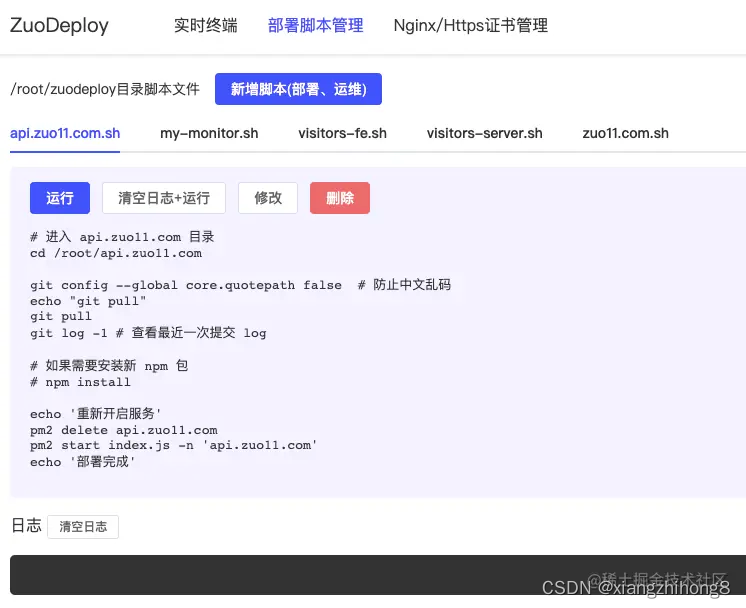
Task: Open the visitors-fe.sh script tab
Action: tap(343, 133)
